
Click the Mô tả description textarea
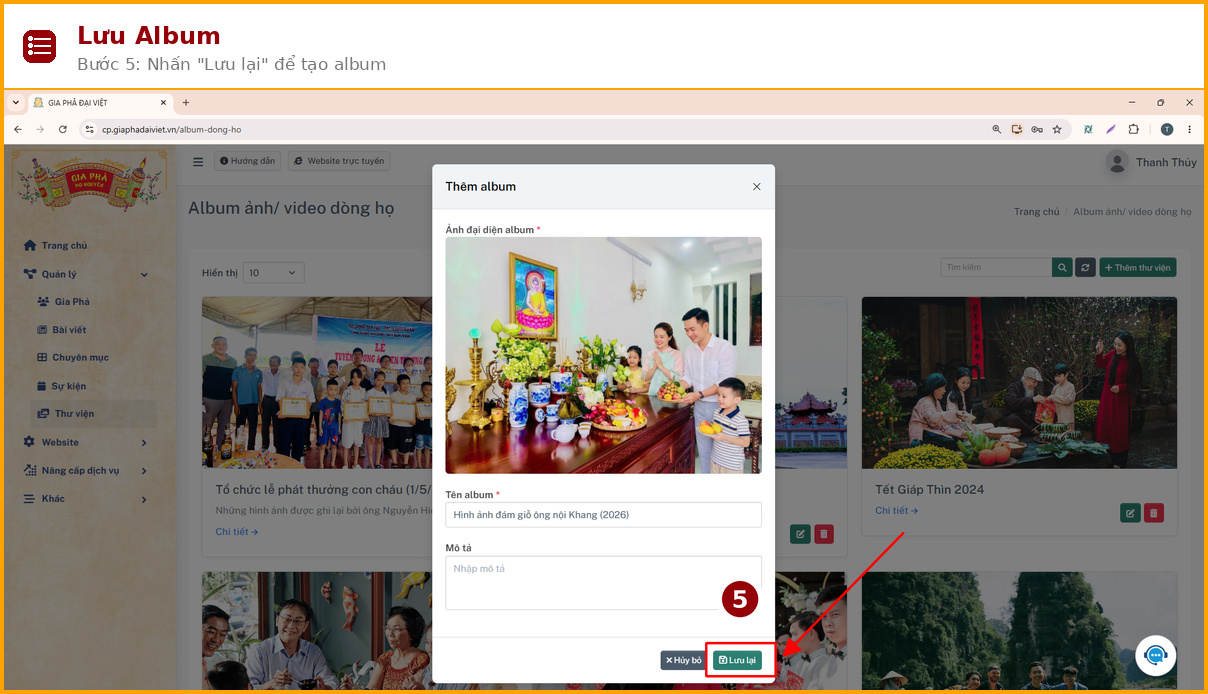[x=603, y=582]
